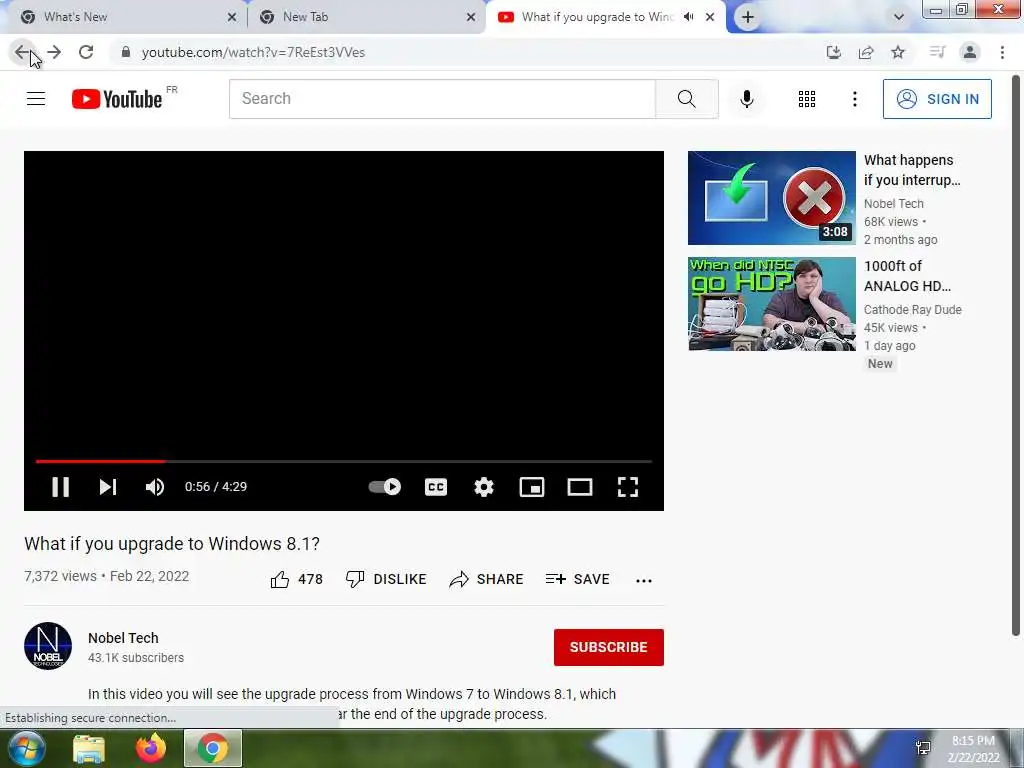The width and height of the screenshot is (1024, 768).
Task: Click the SIGN IN button
Action: [x=937, y=99]
